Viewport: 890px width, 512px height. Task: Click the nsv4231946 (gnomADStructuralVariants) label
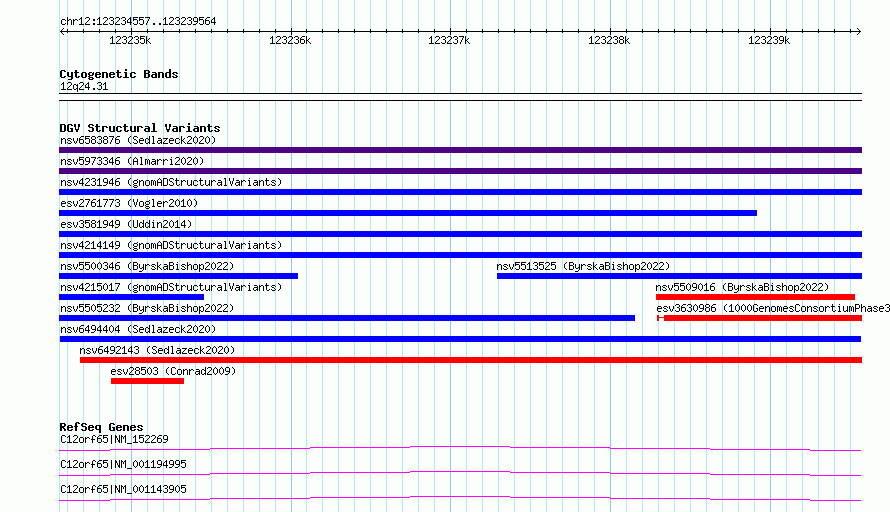tap(171, 182)
